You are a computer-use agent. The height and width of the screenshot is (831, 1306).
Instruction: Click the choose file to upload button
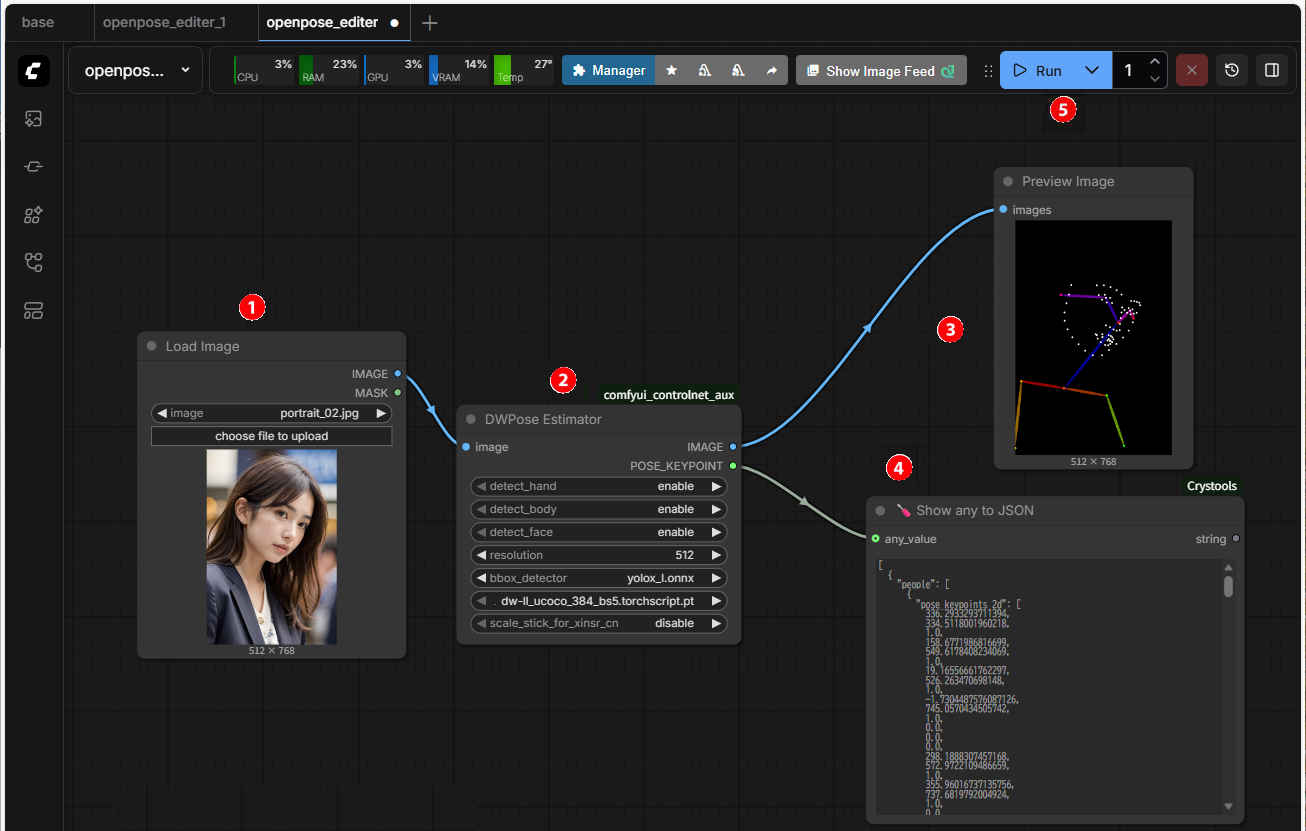(x=271, y=436)
